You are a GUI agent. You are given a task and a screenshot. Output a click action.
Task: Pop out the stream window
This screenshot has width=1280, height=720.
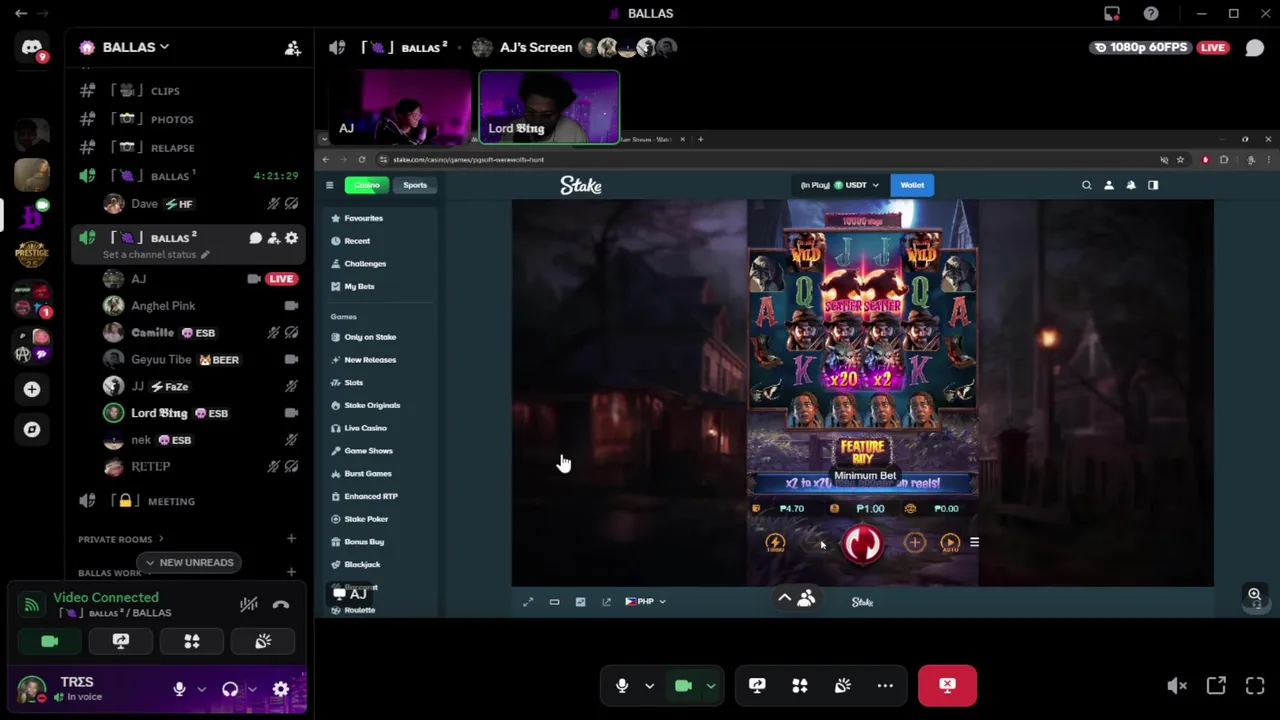1216,686
